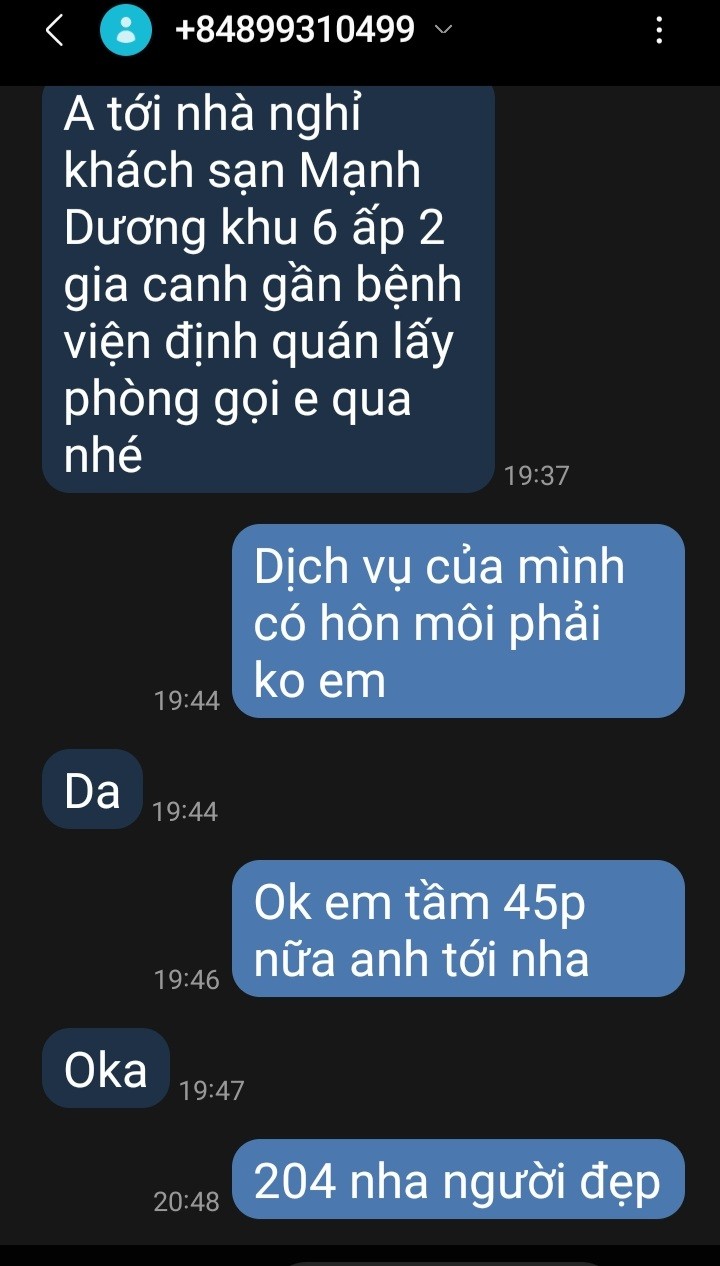Select the message "Dịch vụ của mình"
The height and width of the screenshot is (1266, 720).
click(458, 621)
